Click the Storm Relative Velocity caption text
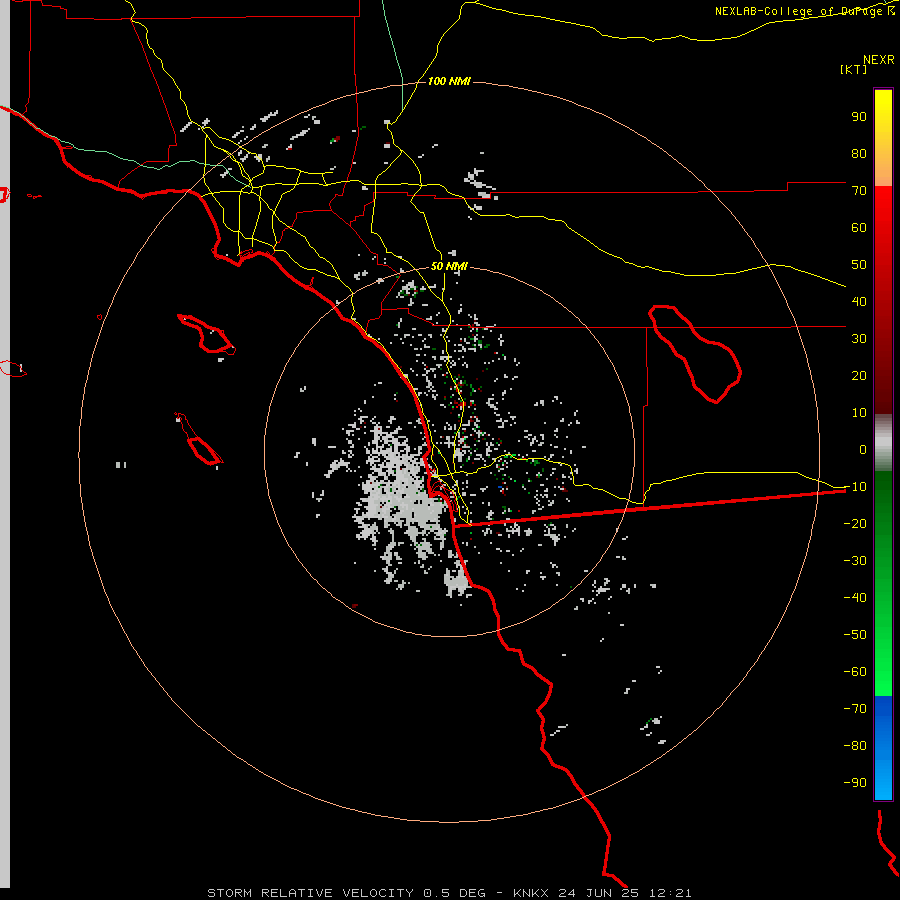 pyautogui.click(x=449, y=893)
